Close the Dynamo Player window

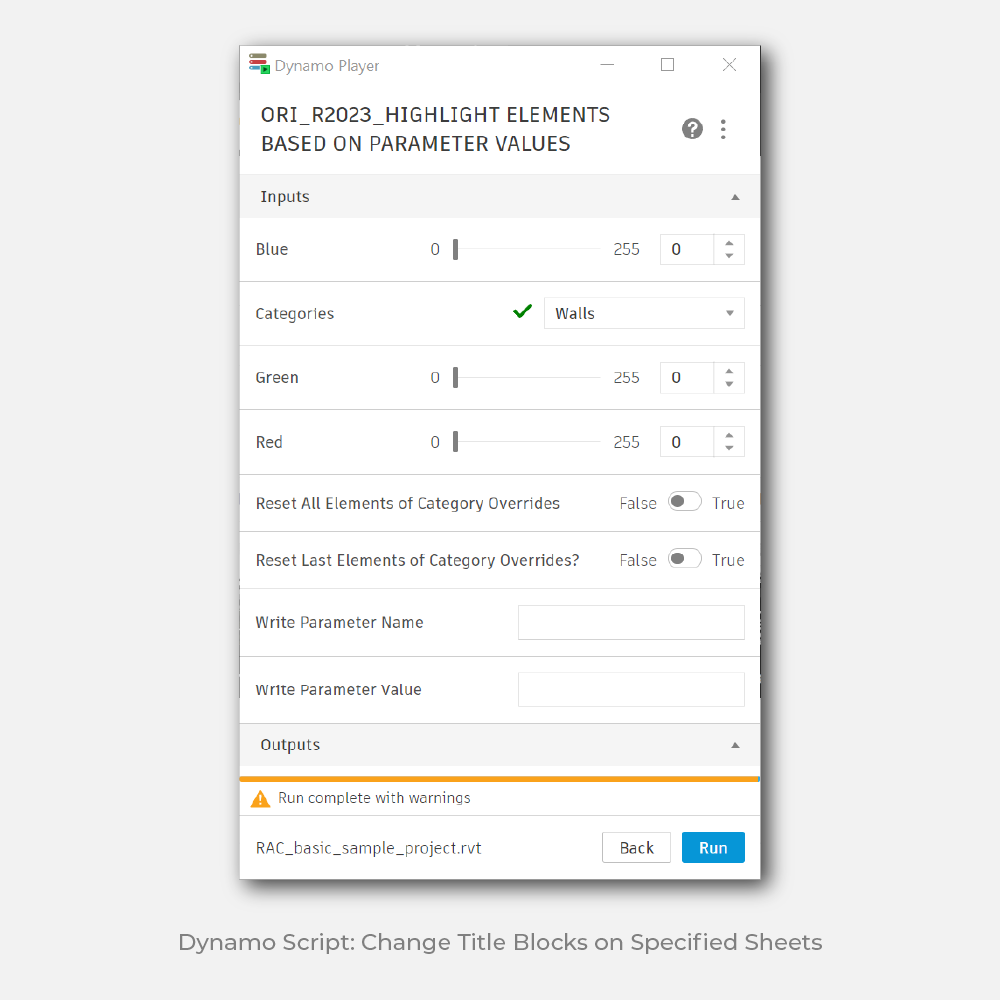(x=730, y=64)
